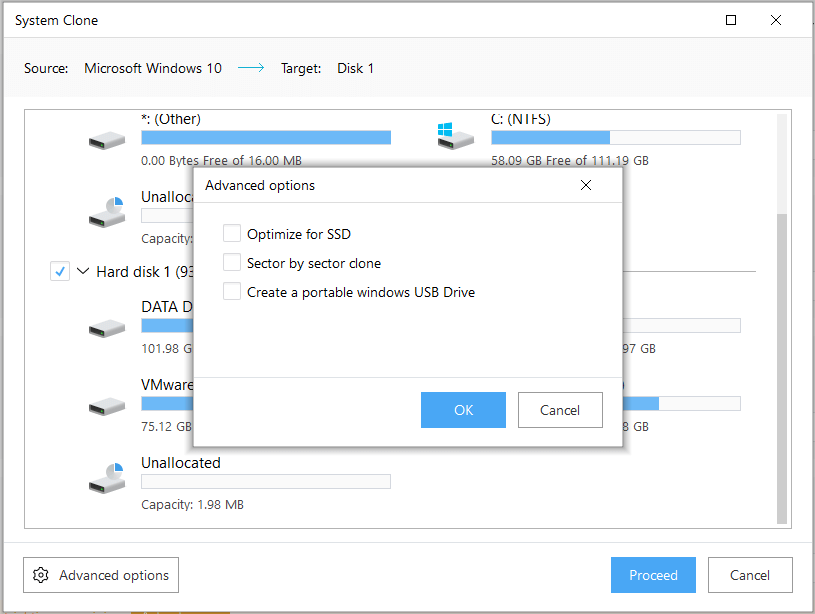Viewport: 815px width, 614px height.
Task: Click the Unallocated 1.98 MB disk icon
Action: [x=107, y=478]
